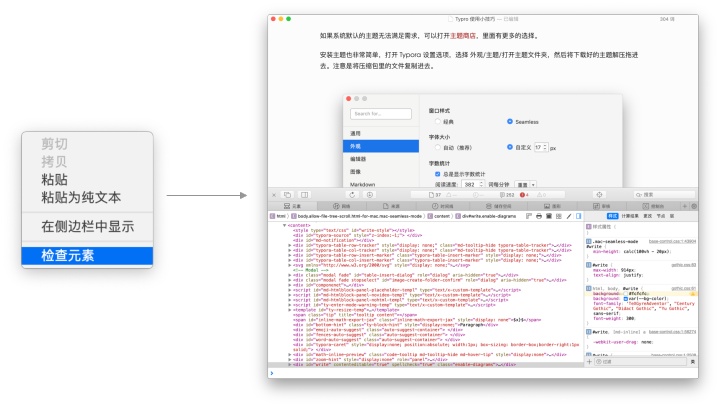Click the add new style rule plus icon

[589, 362]
